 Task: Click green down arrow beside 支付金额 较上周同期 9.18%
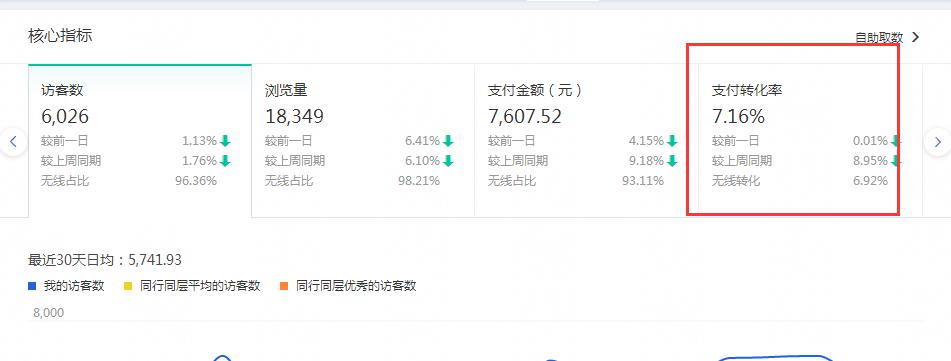tap(672, 161)
